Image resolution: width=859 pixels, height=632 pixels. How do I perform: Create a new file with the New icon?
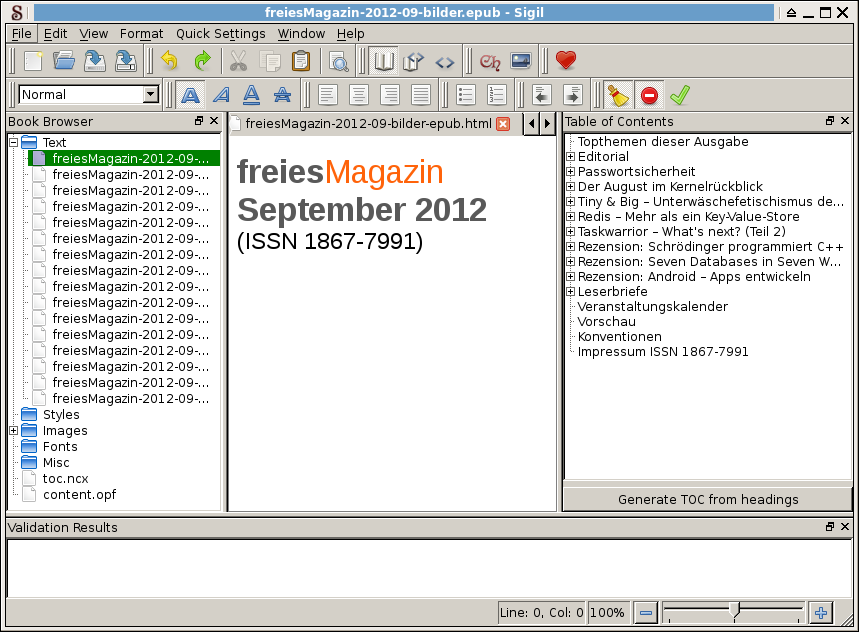pyautogui.click(x=33, y=61)
